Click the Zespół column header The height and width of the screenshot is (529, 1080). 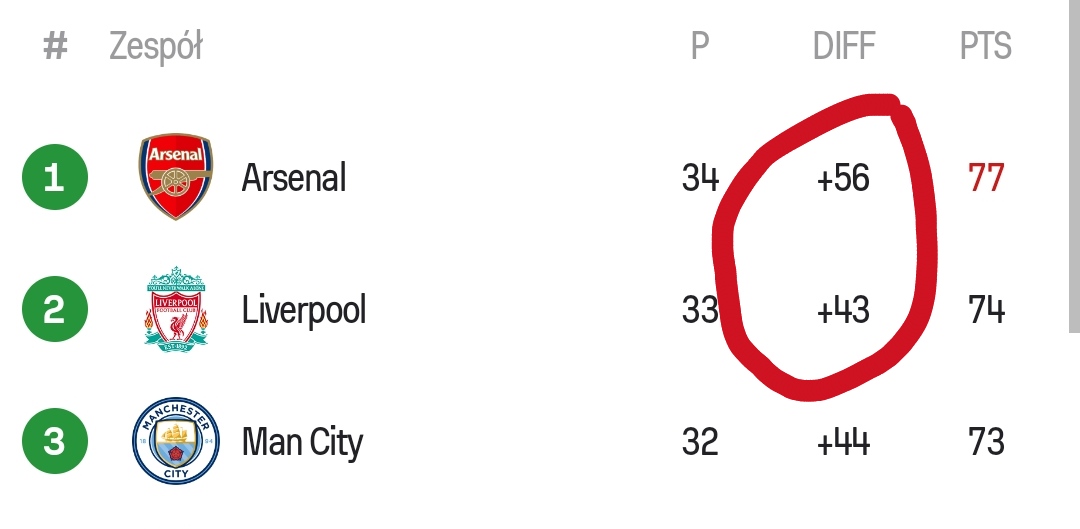(x=156, y=48)
